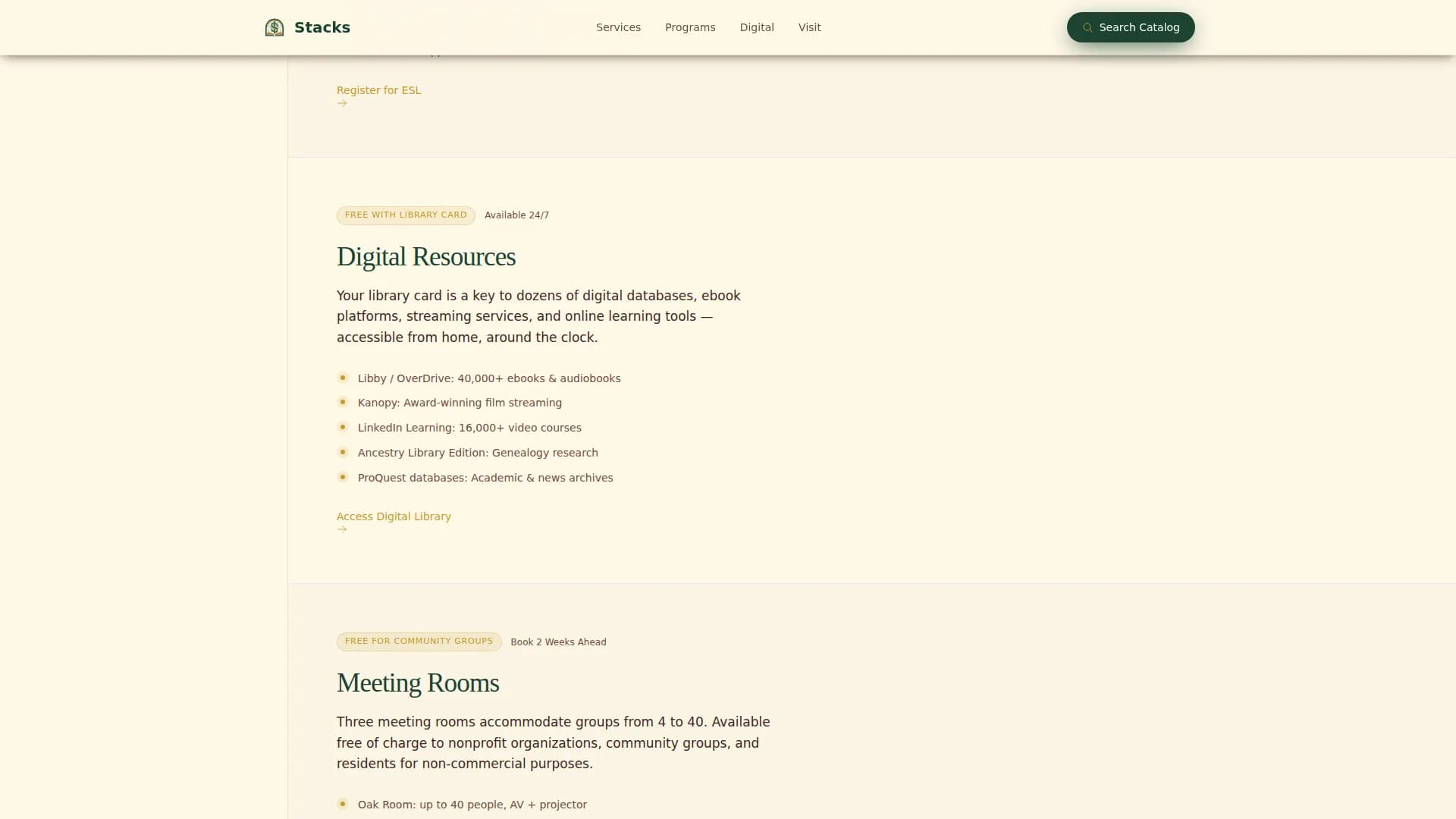The image size is (1456, 819).
Task: Click the ProQuest databases item
Action: [x=485, y=478]
